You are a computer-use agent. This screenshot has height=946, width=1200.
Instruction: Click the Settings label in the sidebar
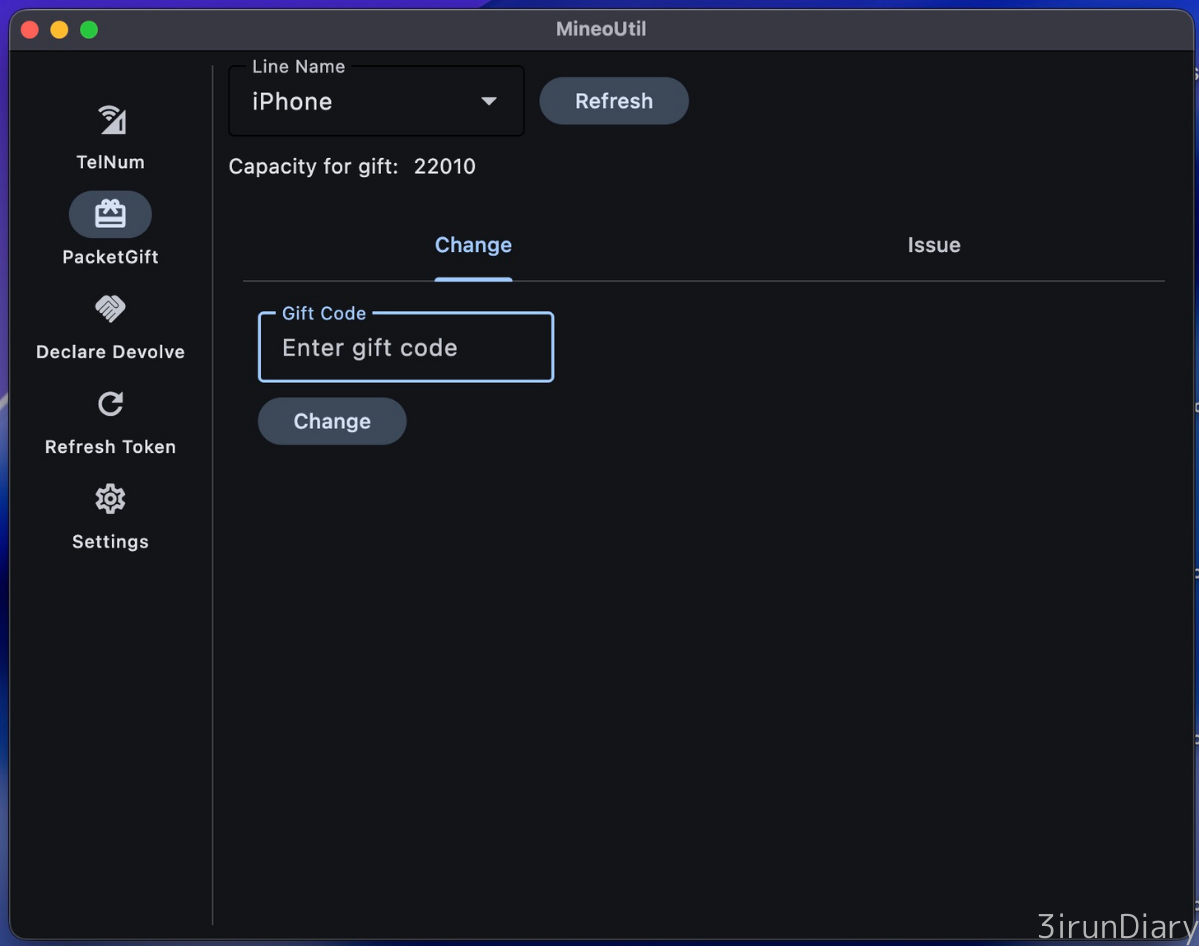(110, 542)
